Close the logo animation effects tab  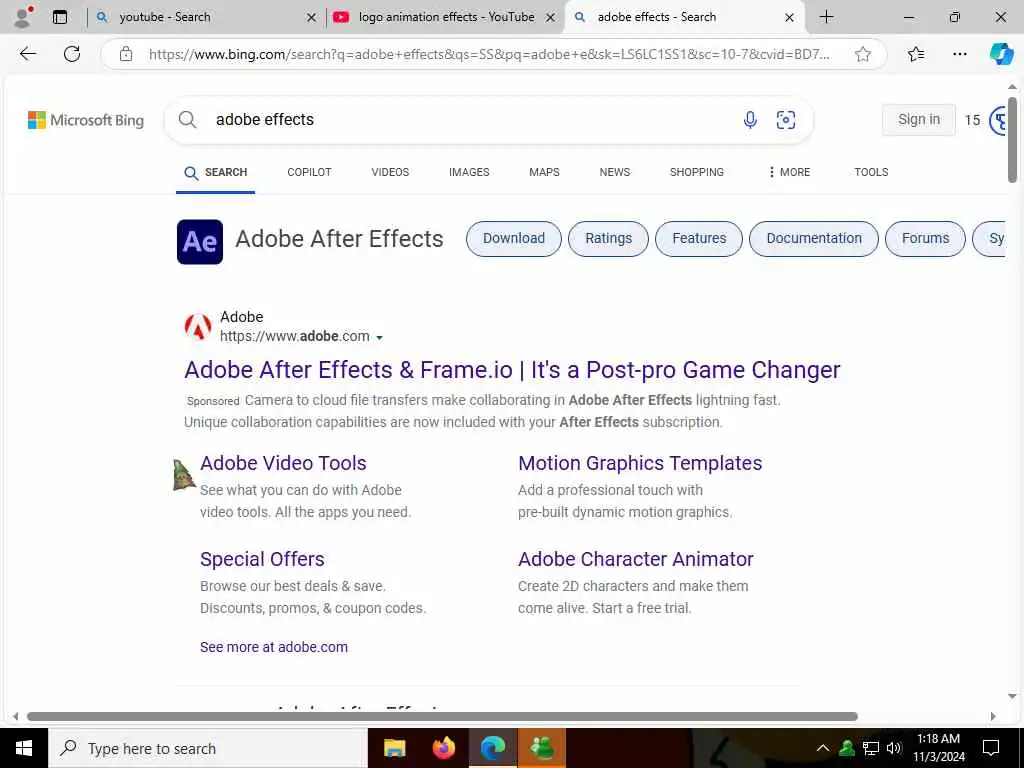[551, 18]
